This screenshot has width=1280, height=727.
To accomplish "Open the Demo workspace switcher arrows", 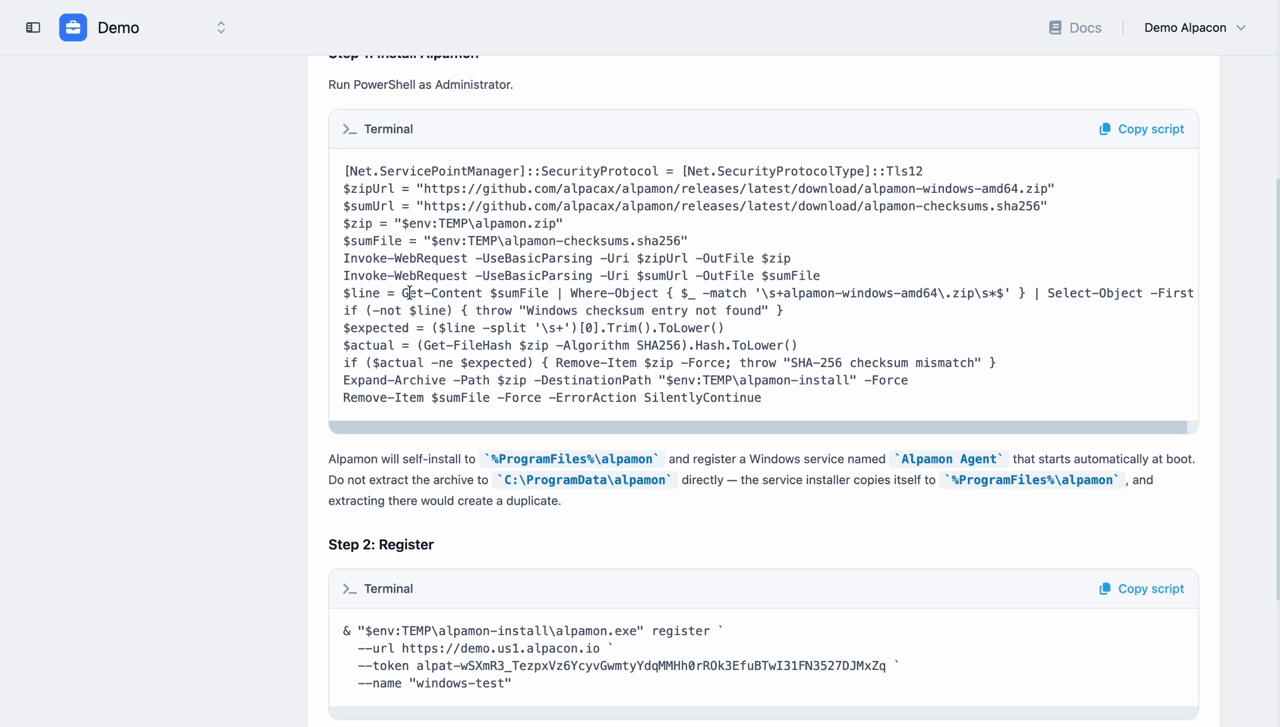I will click(x=221, y=28).
